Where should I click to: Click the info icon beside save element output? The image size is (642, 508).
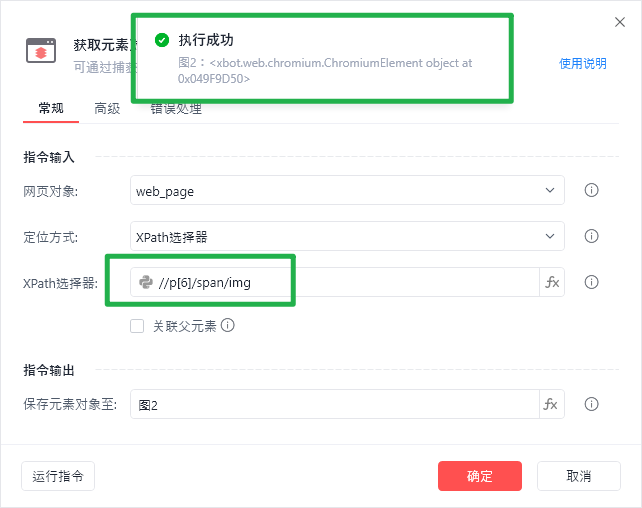coord(591,404)
